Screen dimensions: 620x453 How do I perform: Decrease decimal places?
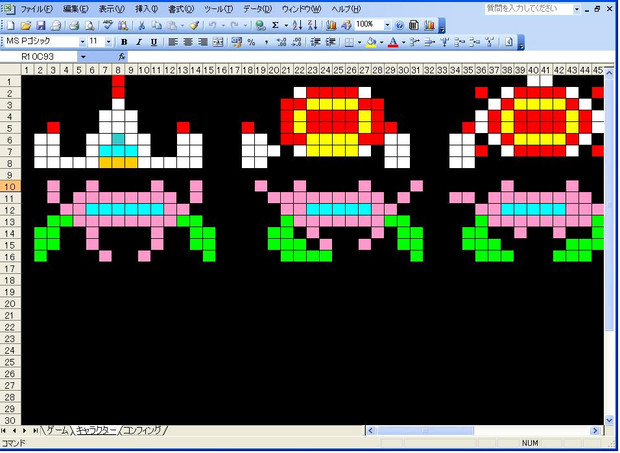pyautogui.click(x=297, y=42)
